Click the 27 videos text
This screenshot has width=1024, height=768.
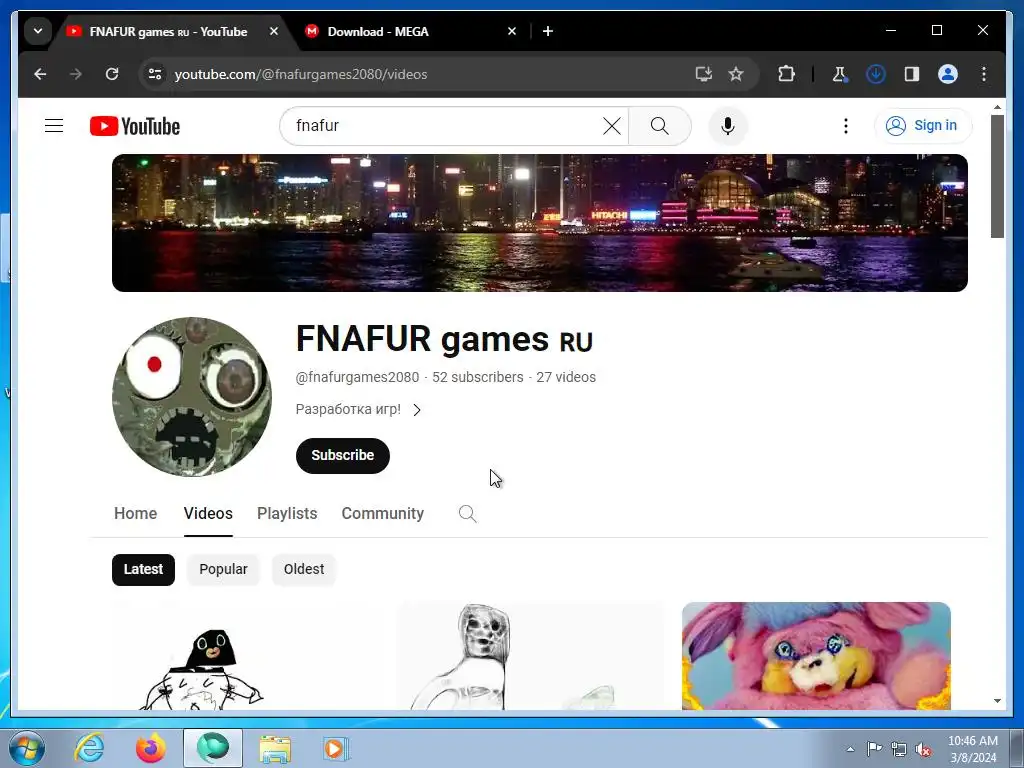(566, 377)
